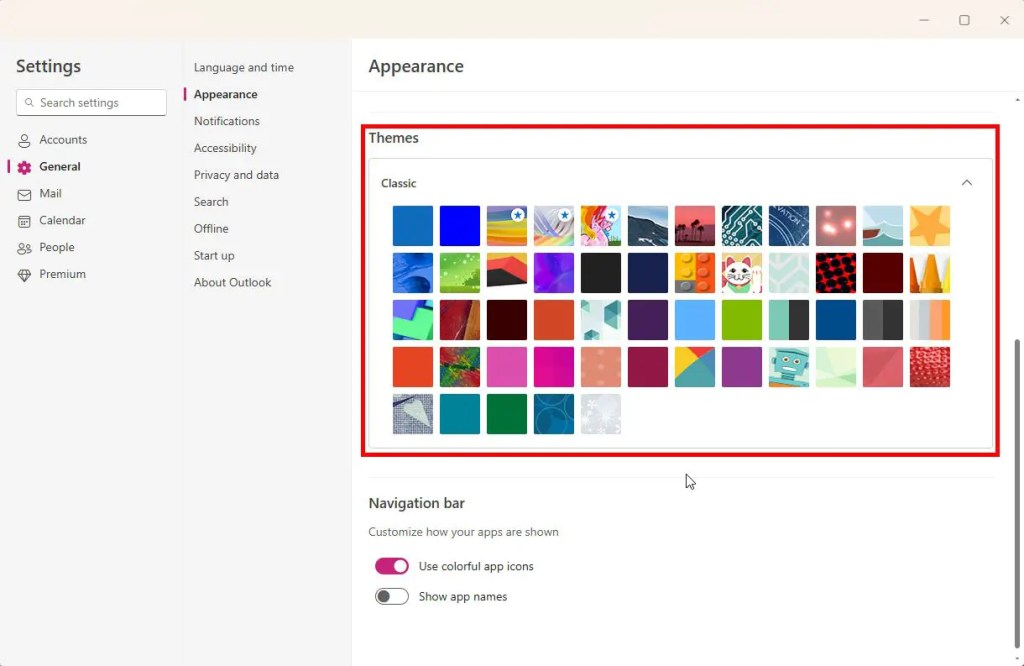The height and width of the screenshot is (666, 1024).
Task: Select the ocean wave boat theme
Action: point(883,226)
